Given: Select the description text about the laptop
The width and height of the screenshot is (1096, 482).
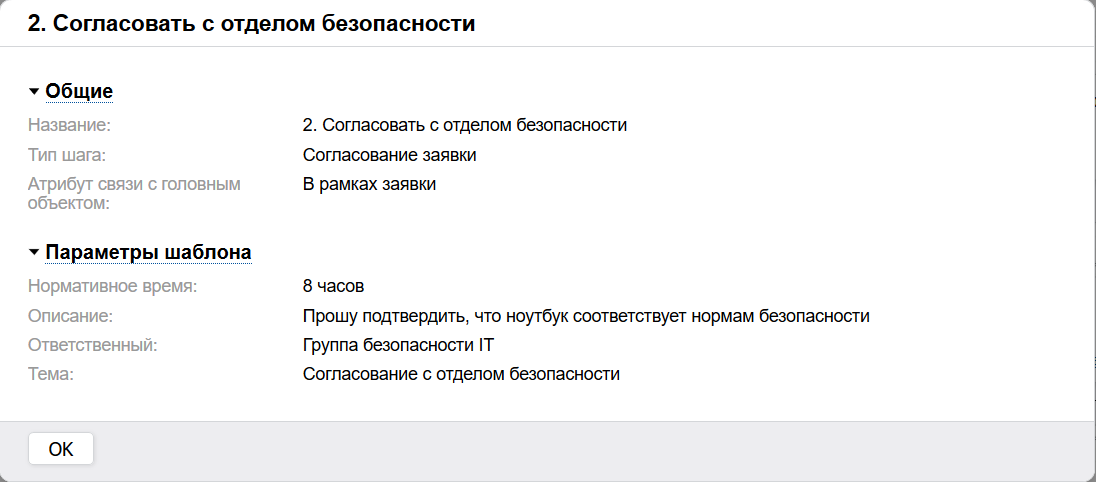Looking at the screenshot, I should click(586, 316).
